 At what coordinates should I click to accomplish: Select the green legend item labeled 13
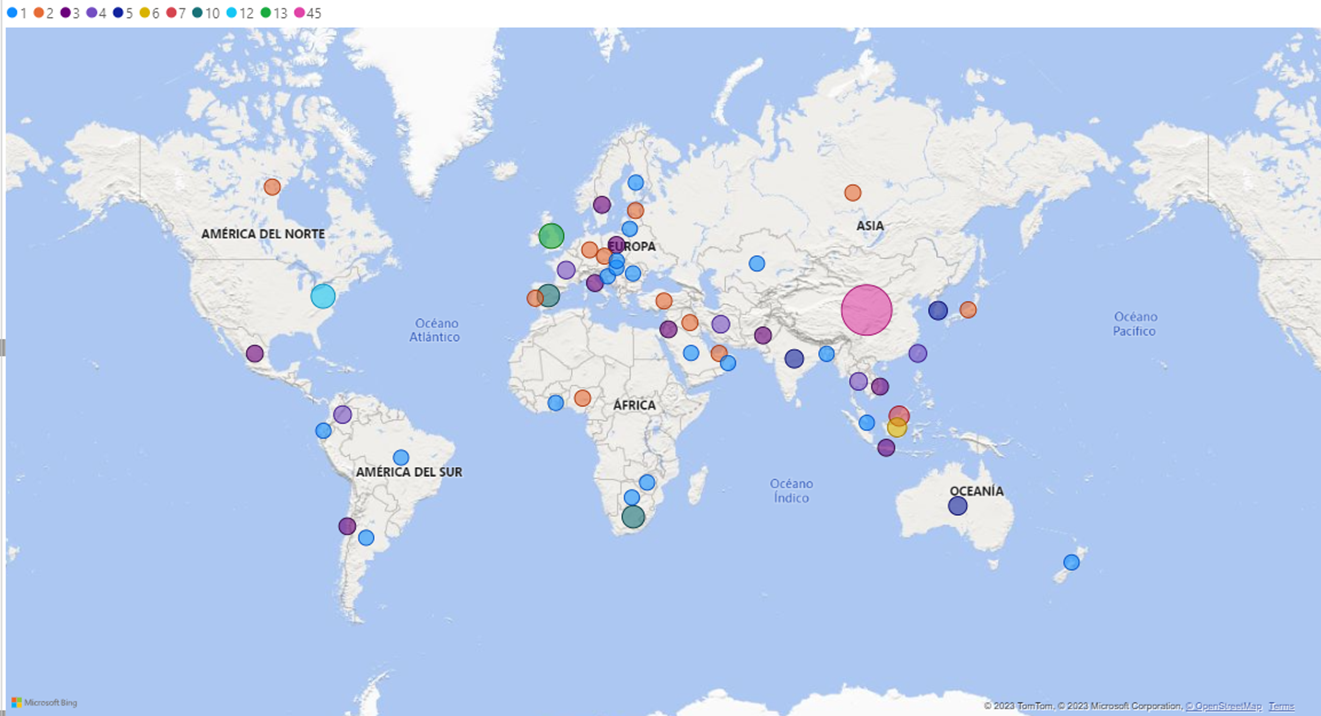pos(273,13)
